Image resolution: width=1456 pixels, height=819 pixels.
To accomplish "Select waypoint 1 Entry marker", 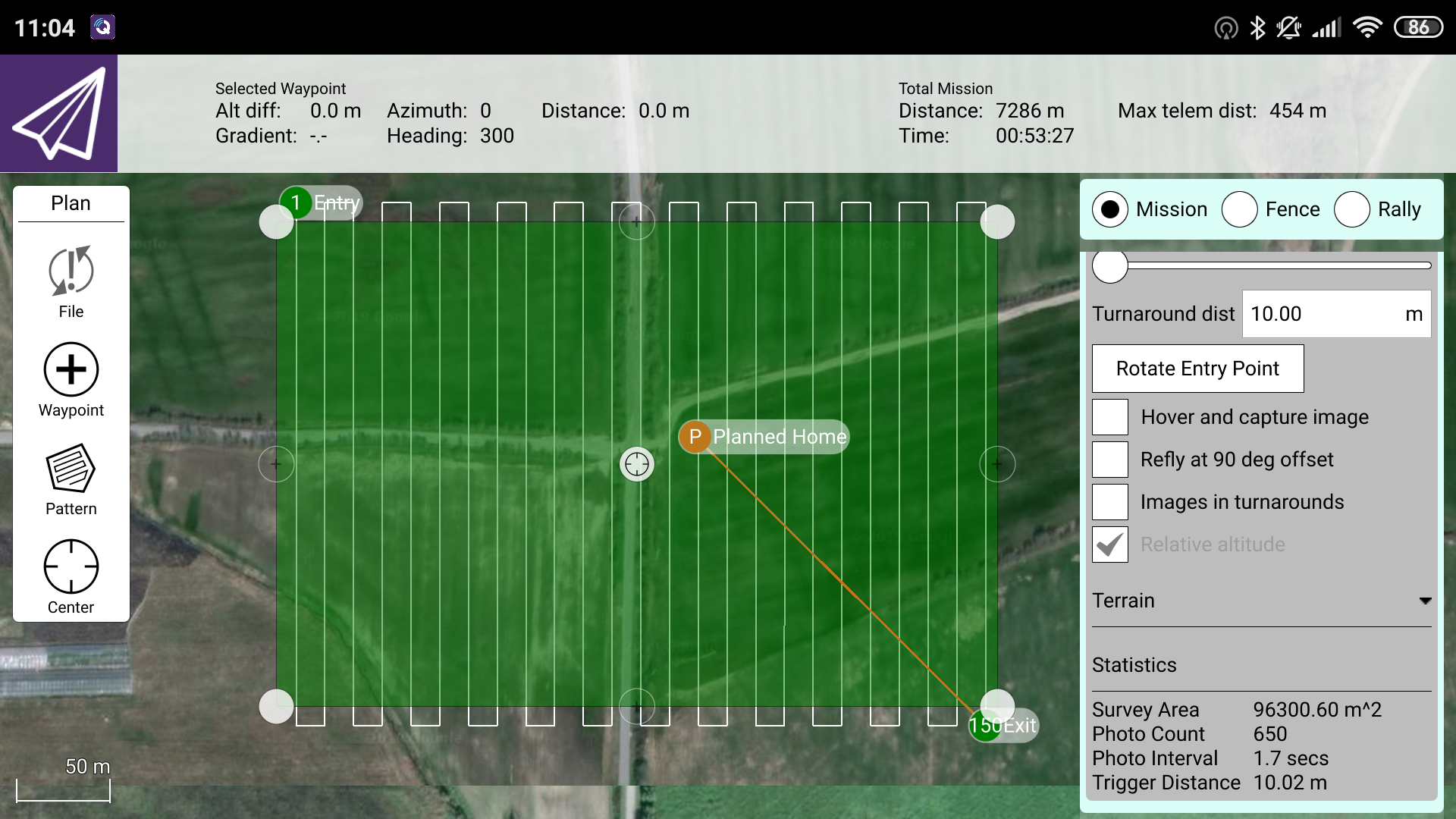I will [321, 202].
